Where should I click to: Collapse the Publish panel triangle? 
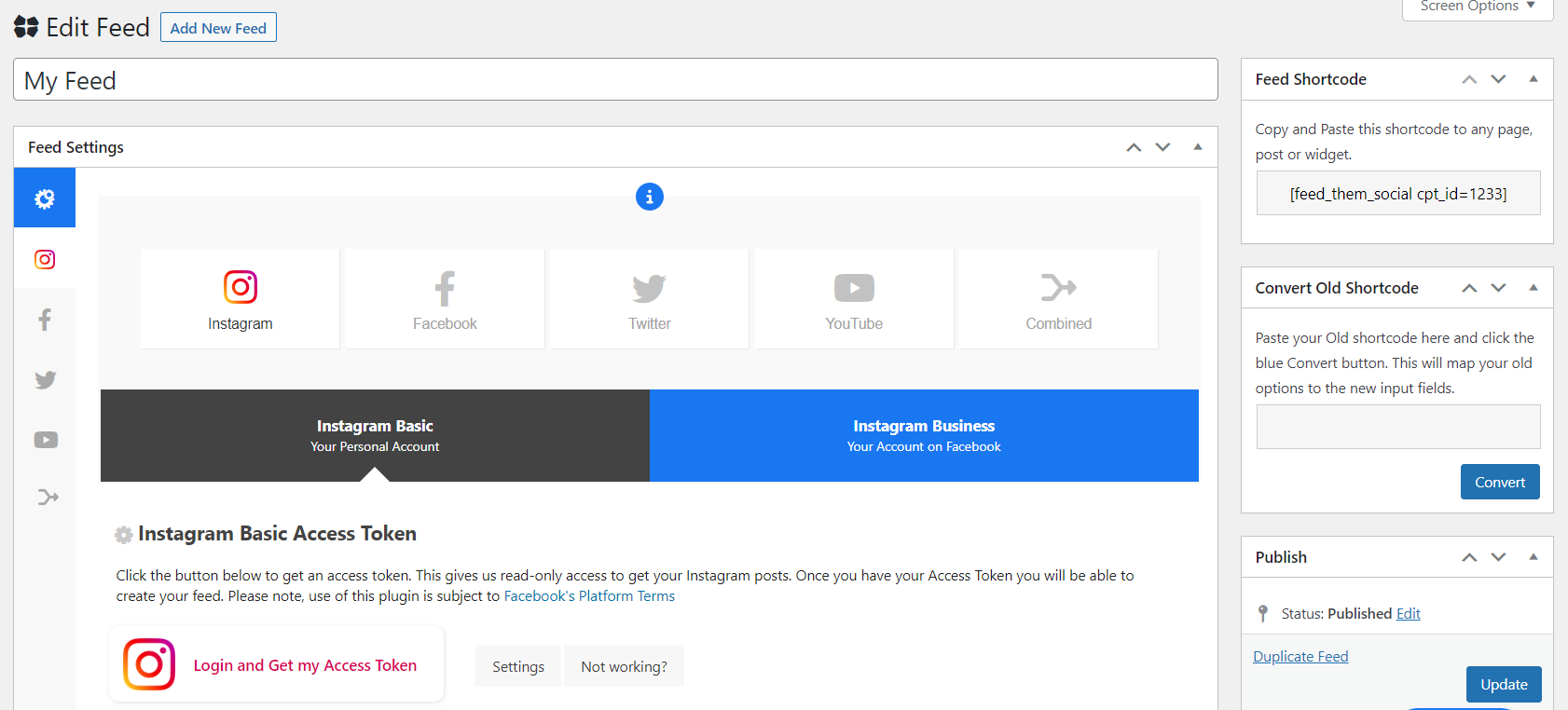pos(1533,557)
